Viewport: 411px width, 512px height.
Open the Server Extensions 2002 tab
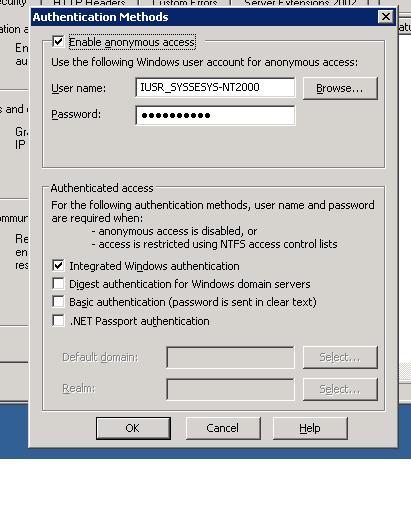300,3
